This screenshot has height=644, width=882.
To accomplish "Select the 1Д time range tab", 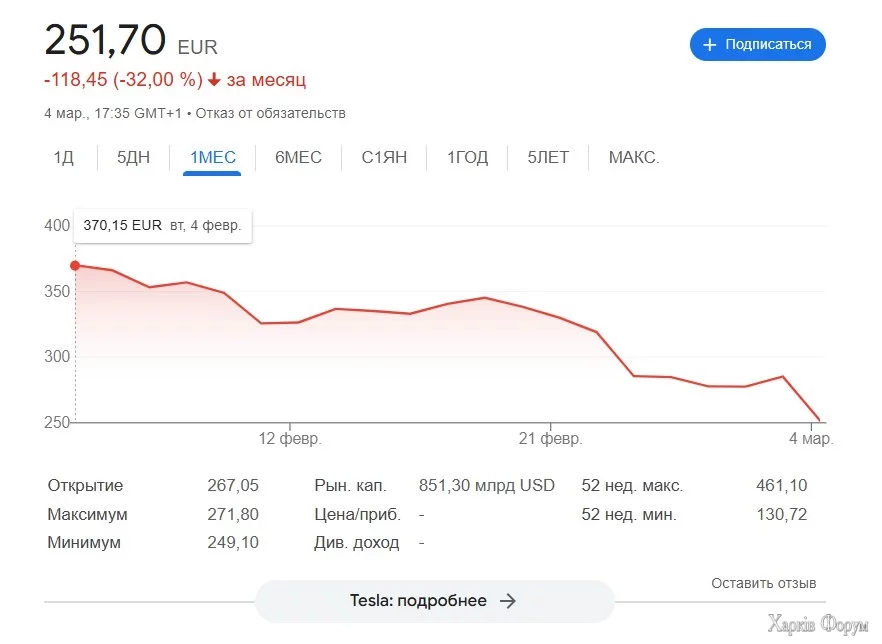I will 64,158.
